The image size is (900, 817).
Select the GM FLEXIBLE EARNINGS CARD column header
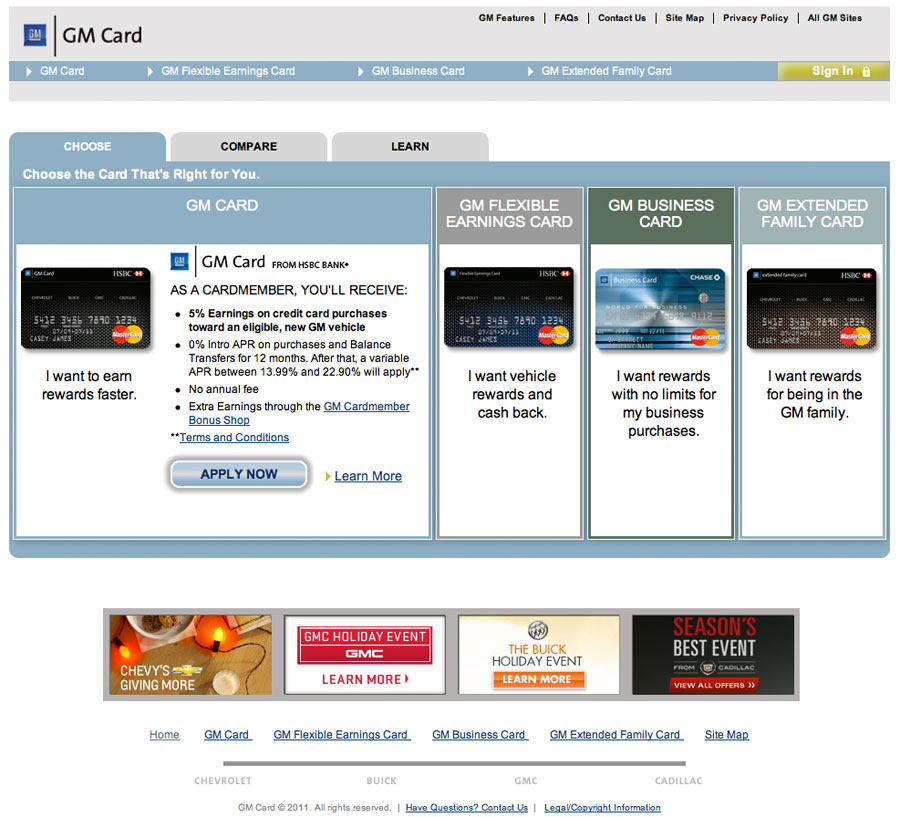point(509,214)
